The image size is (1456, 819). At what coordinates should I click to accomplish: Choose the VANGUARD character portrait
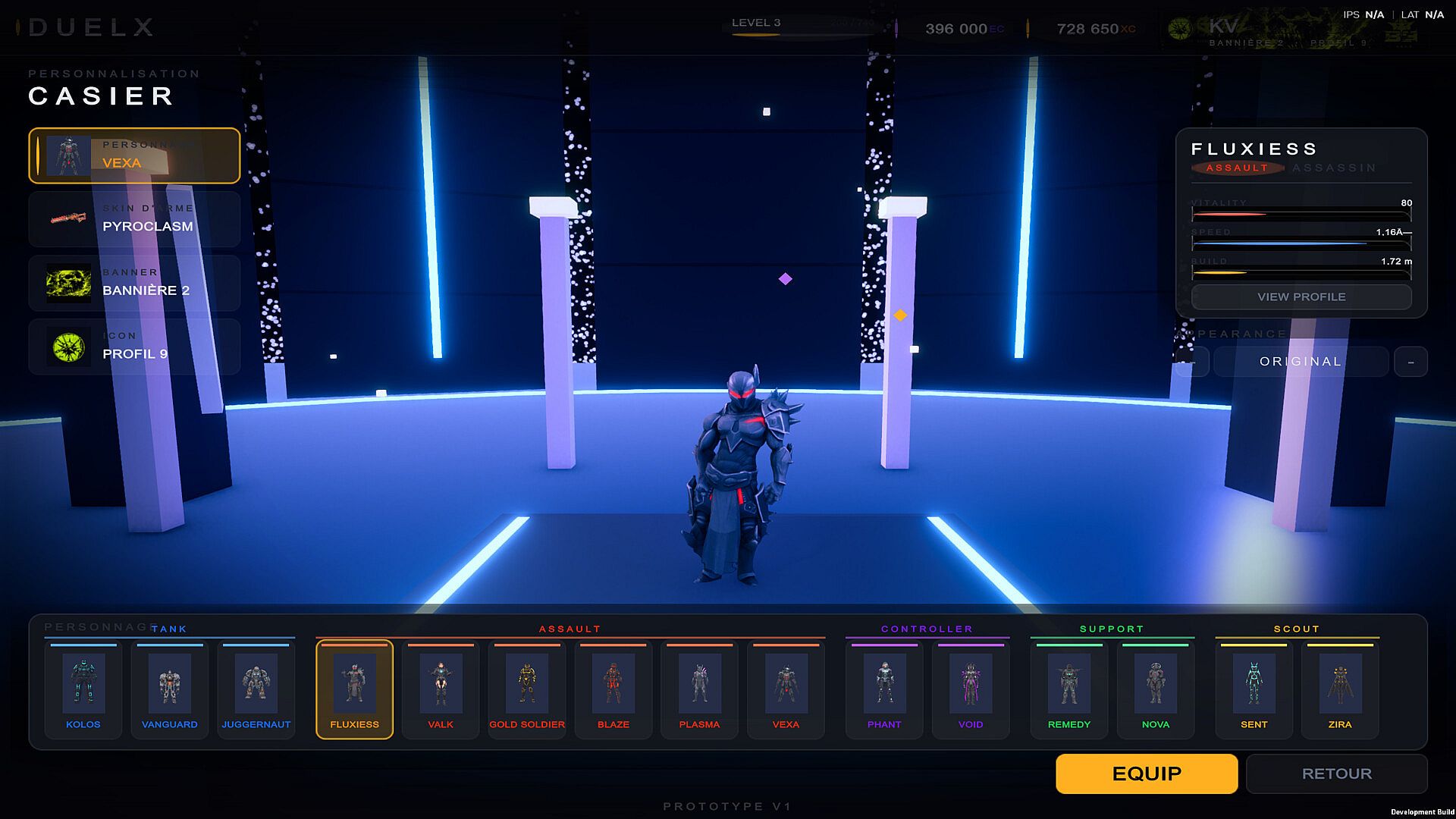point(170,689)
